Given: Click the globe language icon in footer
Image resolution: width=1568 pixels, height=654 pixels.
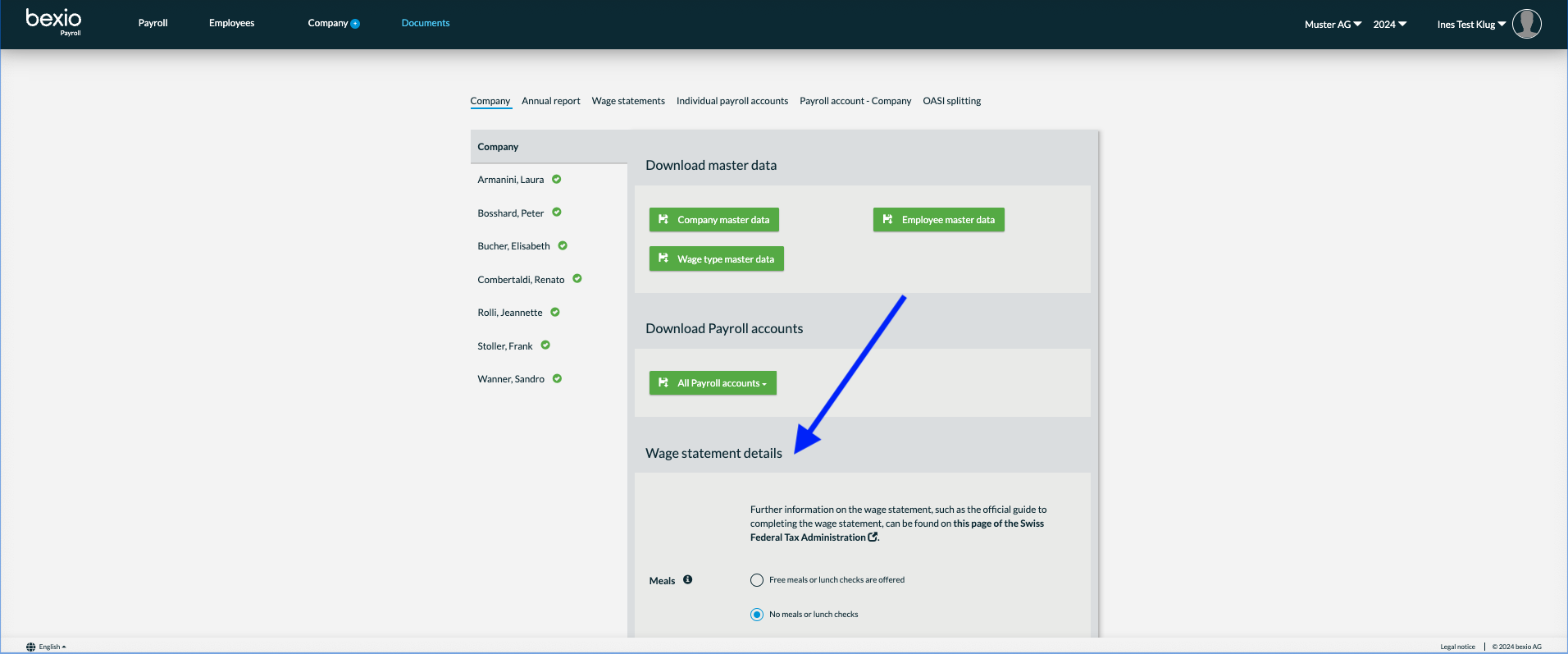Looking at the screenshot, I should pos(31,647).
